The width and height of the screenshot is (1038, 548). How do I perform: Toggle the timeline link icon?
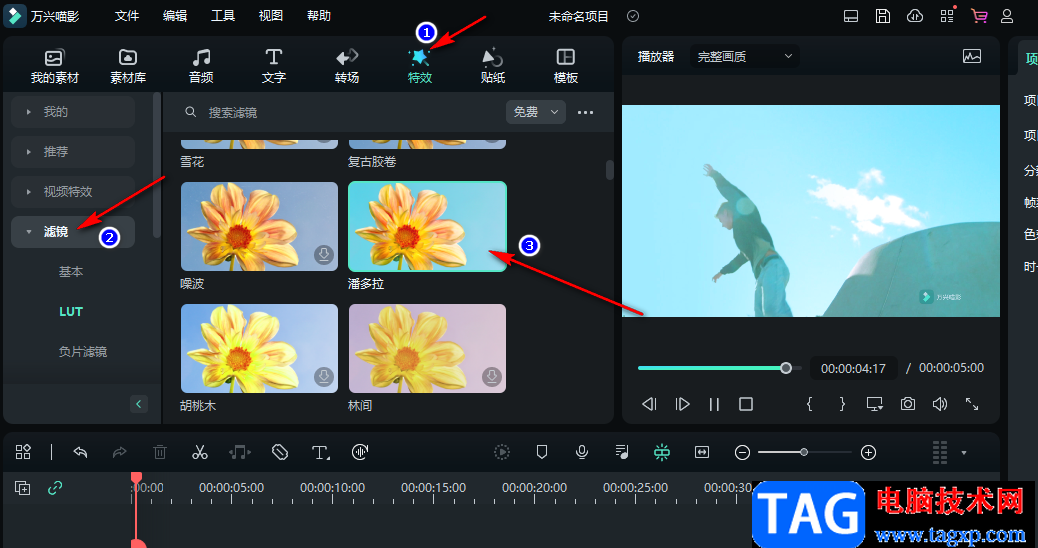(55, 488)
